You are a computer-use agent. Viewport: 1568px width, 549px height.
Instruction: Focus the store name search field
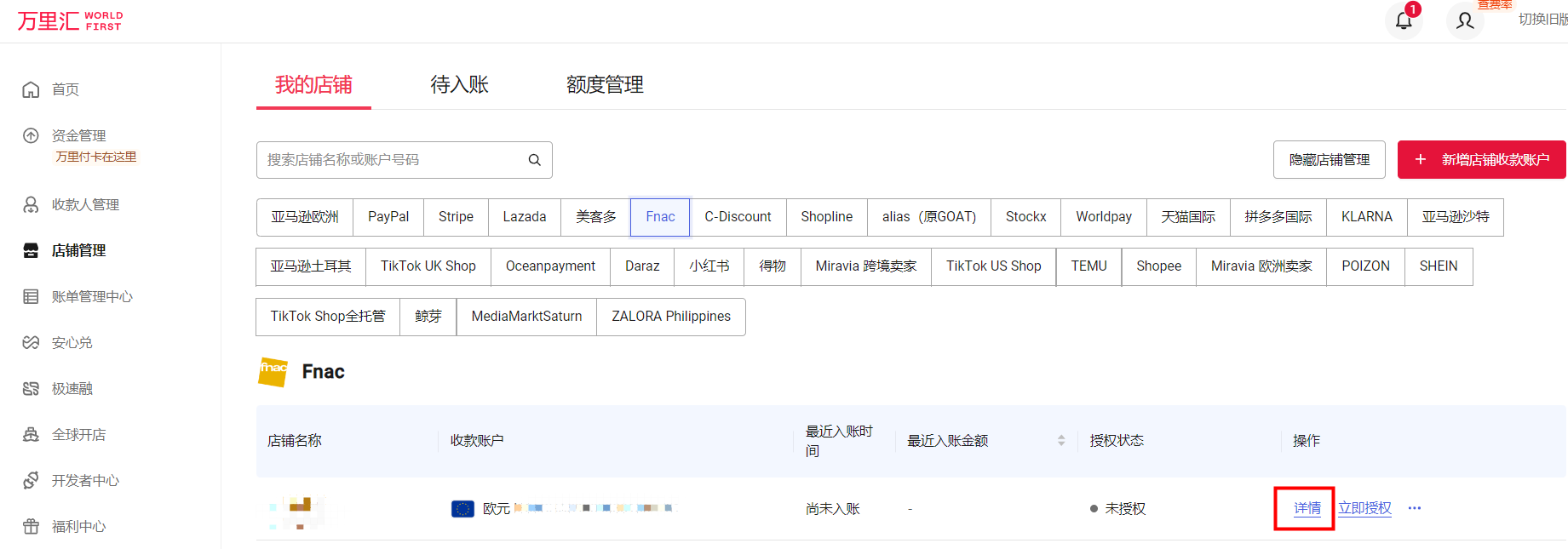[392, 160]
